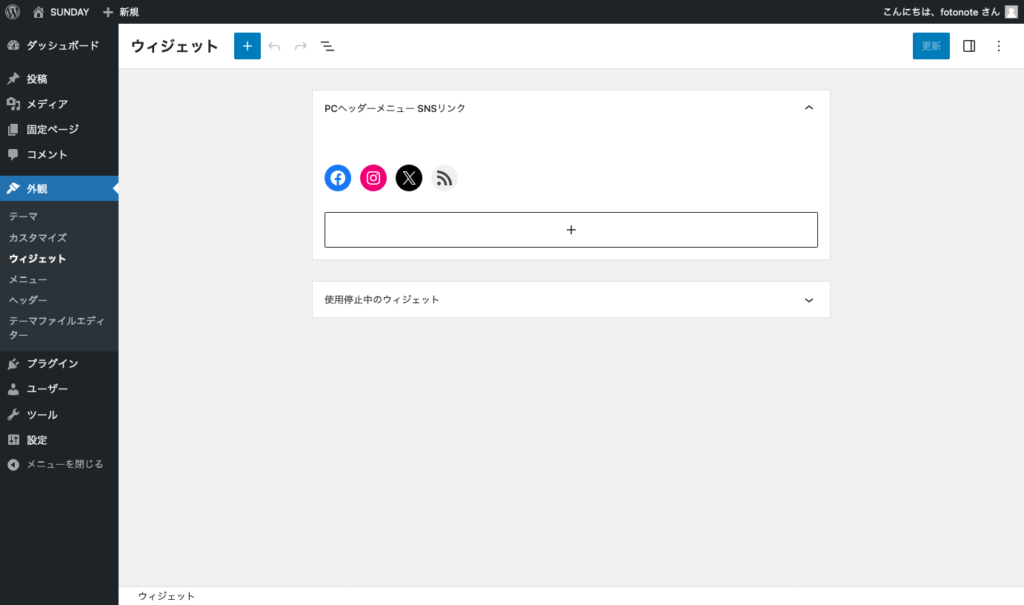Add a block to widget area
Screen dimensions: 1024x605
coord(571,230)
